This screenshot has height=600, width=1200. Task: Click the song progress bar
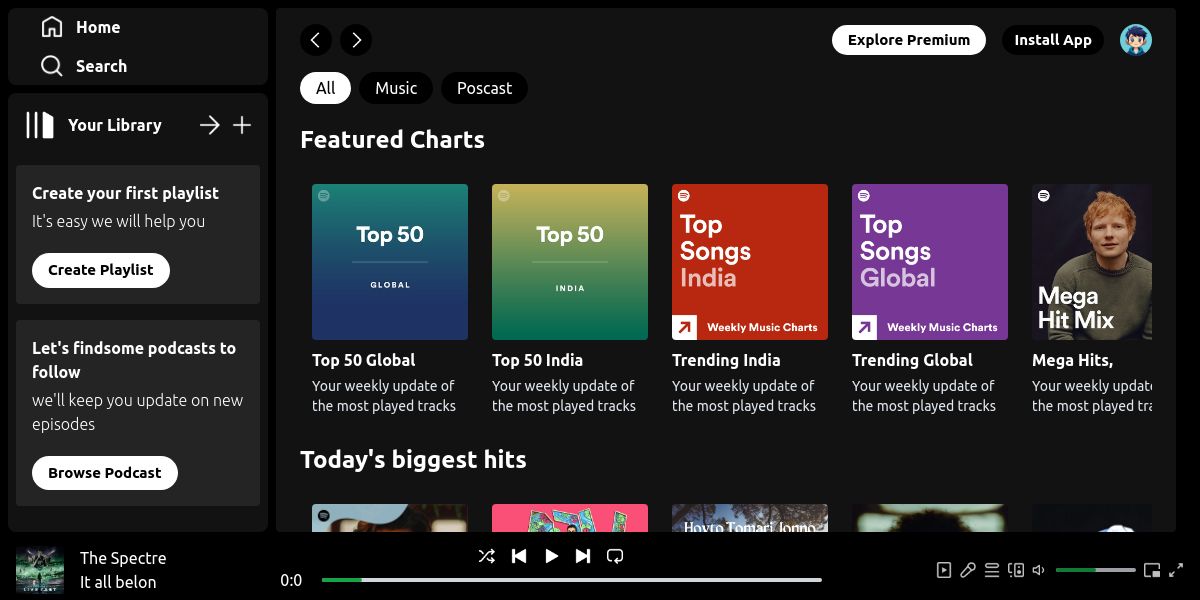coord(572,580)
